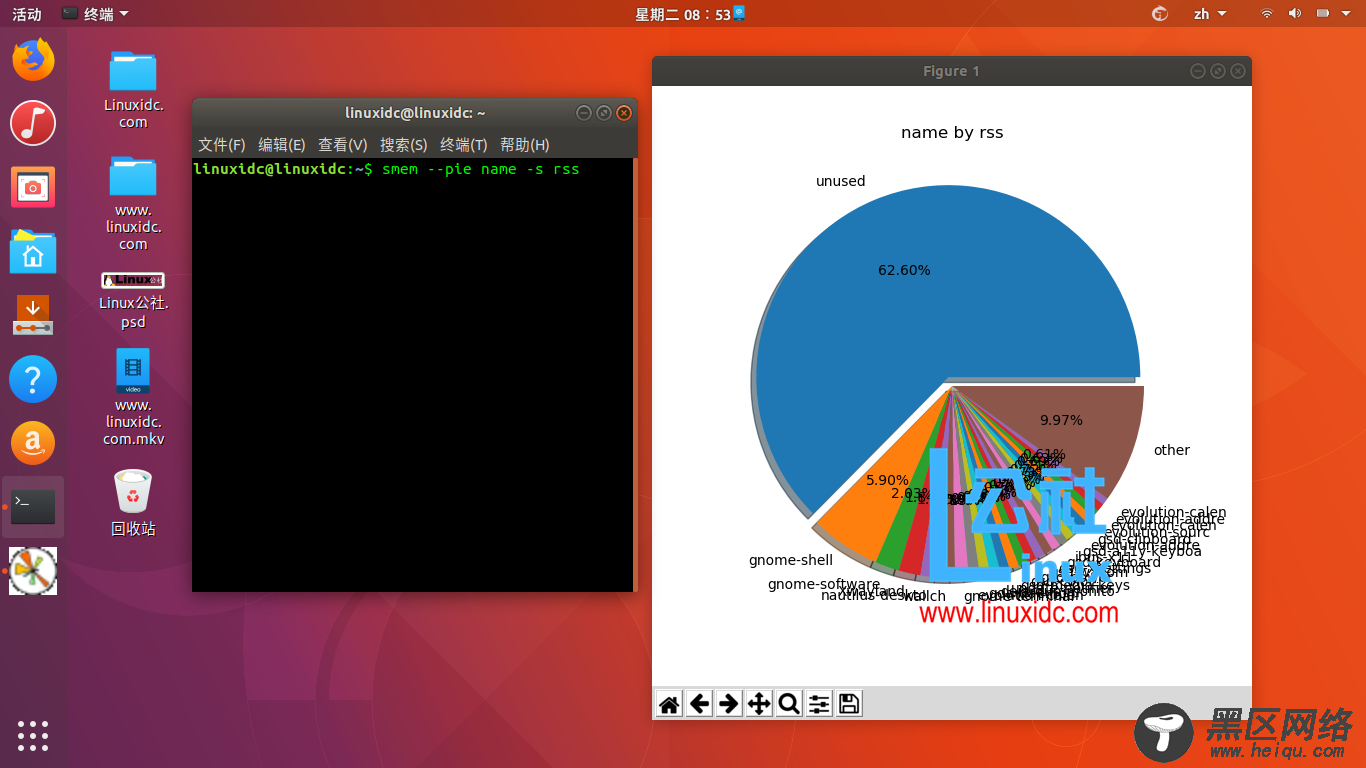Viewport: 1366px width, 768px height.
Task: Select the Figure 1 title bar
Action: pyautogui.click(x=951, y=71)
